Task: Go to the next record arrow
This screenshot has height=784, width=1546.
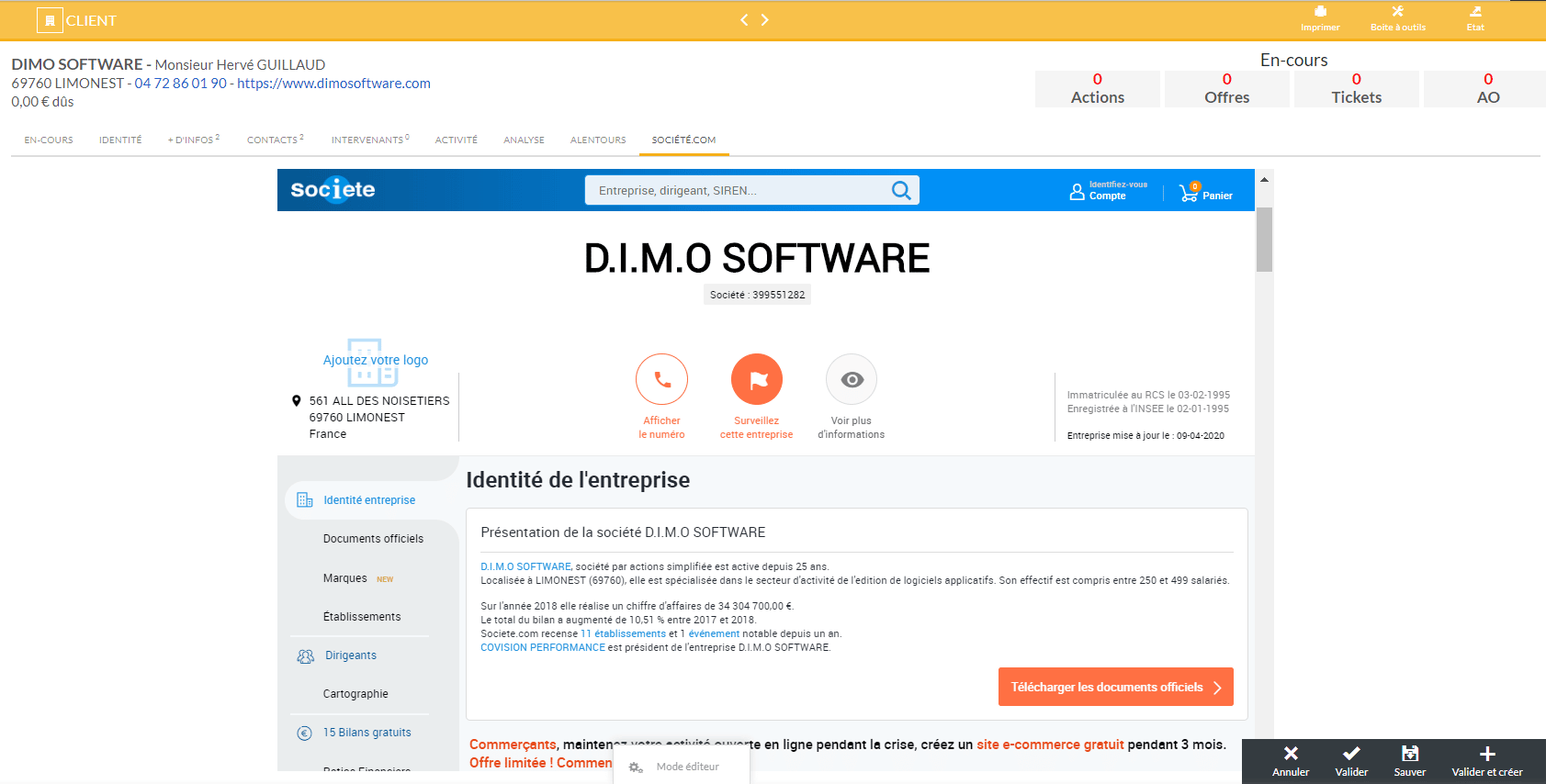Action: pos(764,19)
